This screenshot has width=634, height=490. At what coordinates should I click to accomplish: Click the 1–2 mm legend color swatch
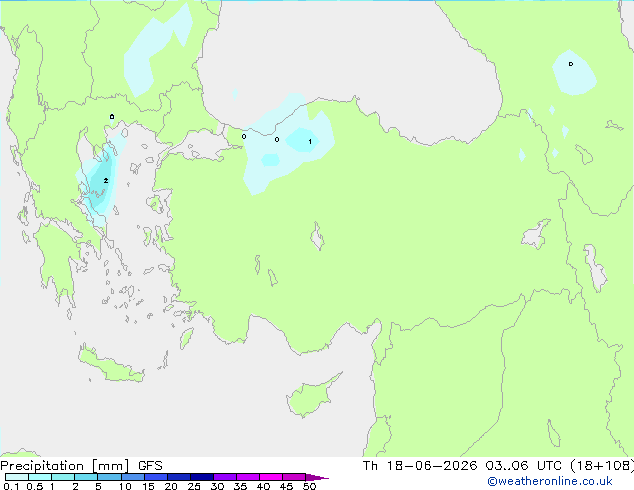point(63,477)
